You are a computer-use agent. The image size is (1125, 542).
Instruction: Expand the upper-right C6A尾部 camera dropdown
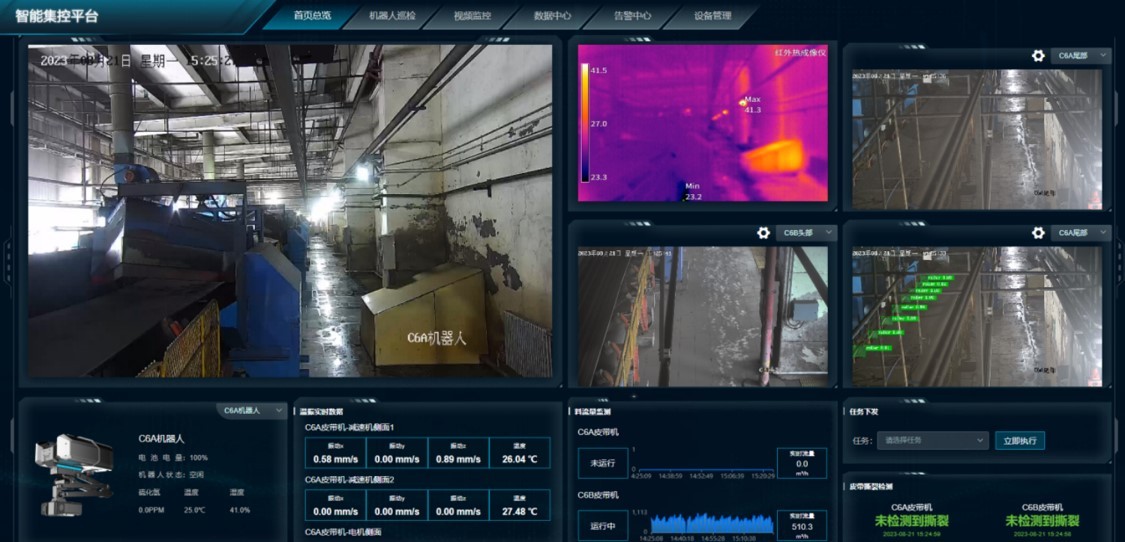tap(1081, 56)
